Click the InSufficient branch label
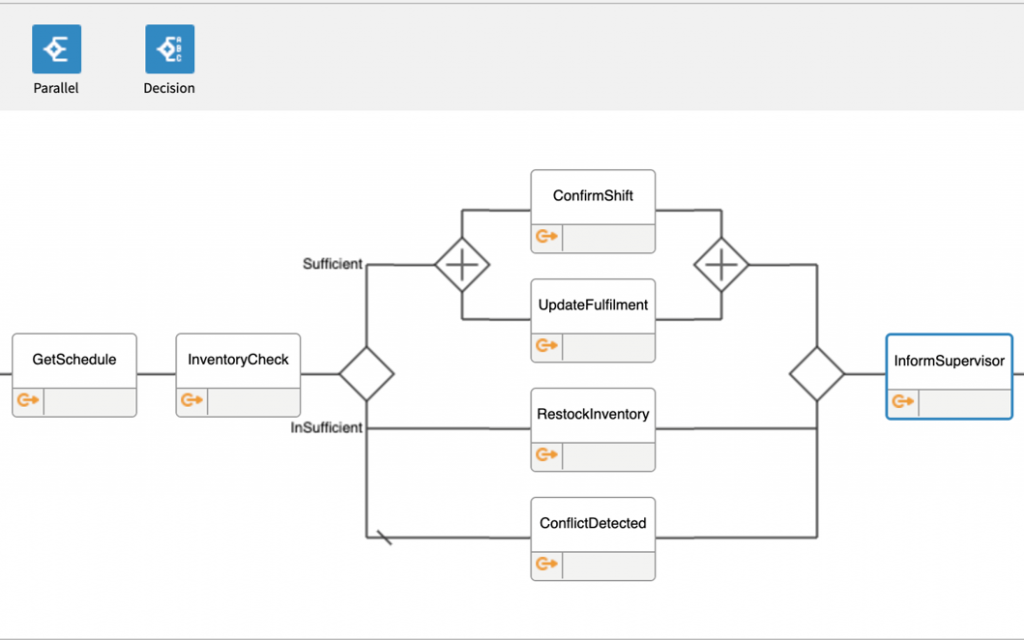The width and height of the screenshot is (1024, 640). 326,428
